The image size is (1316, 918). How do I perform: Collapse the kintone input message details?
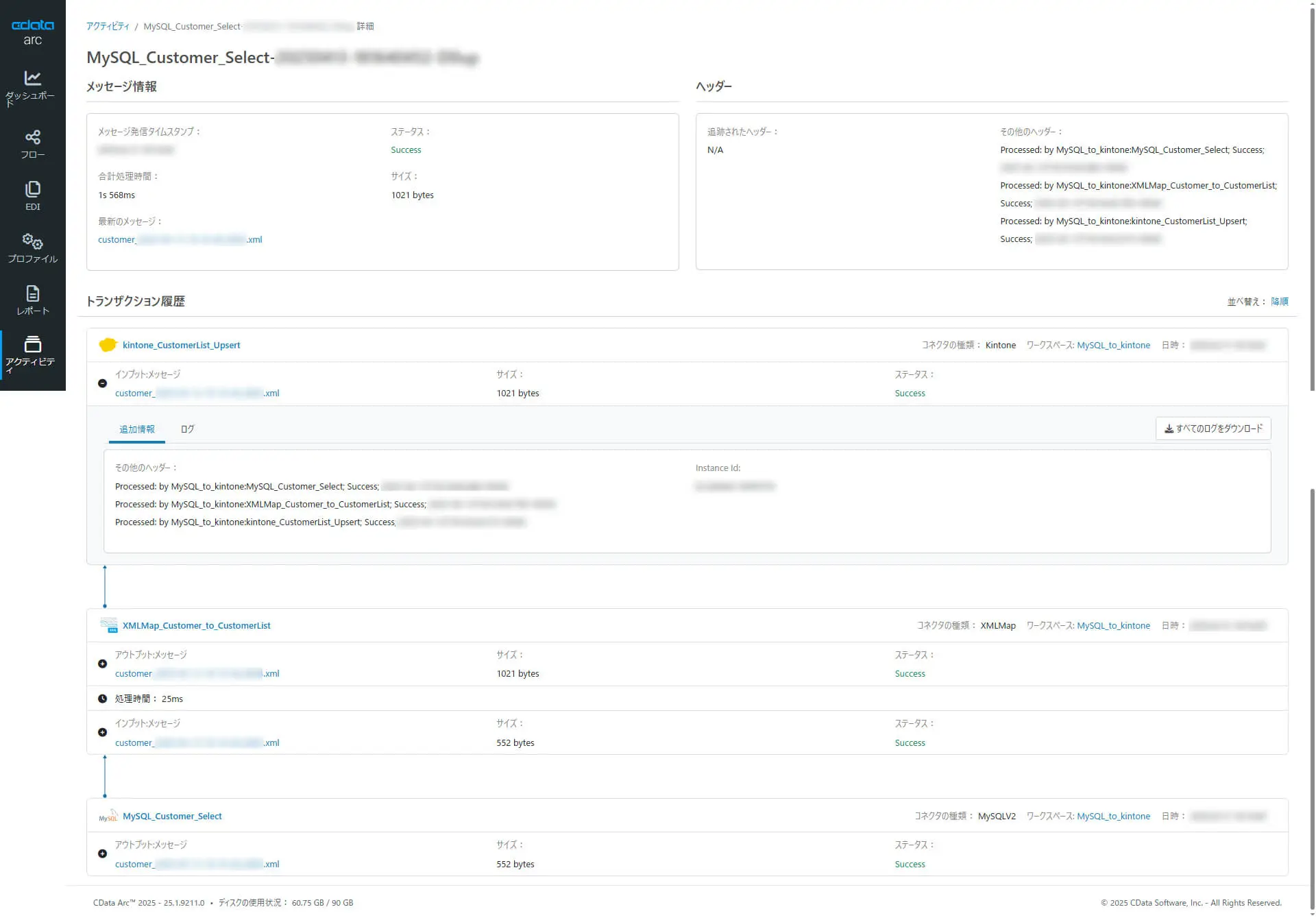[102, 383]
